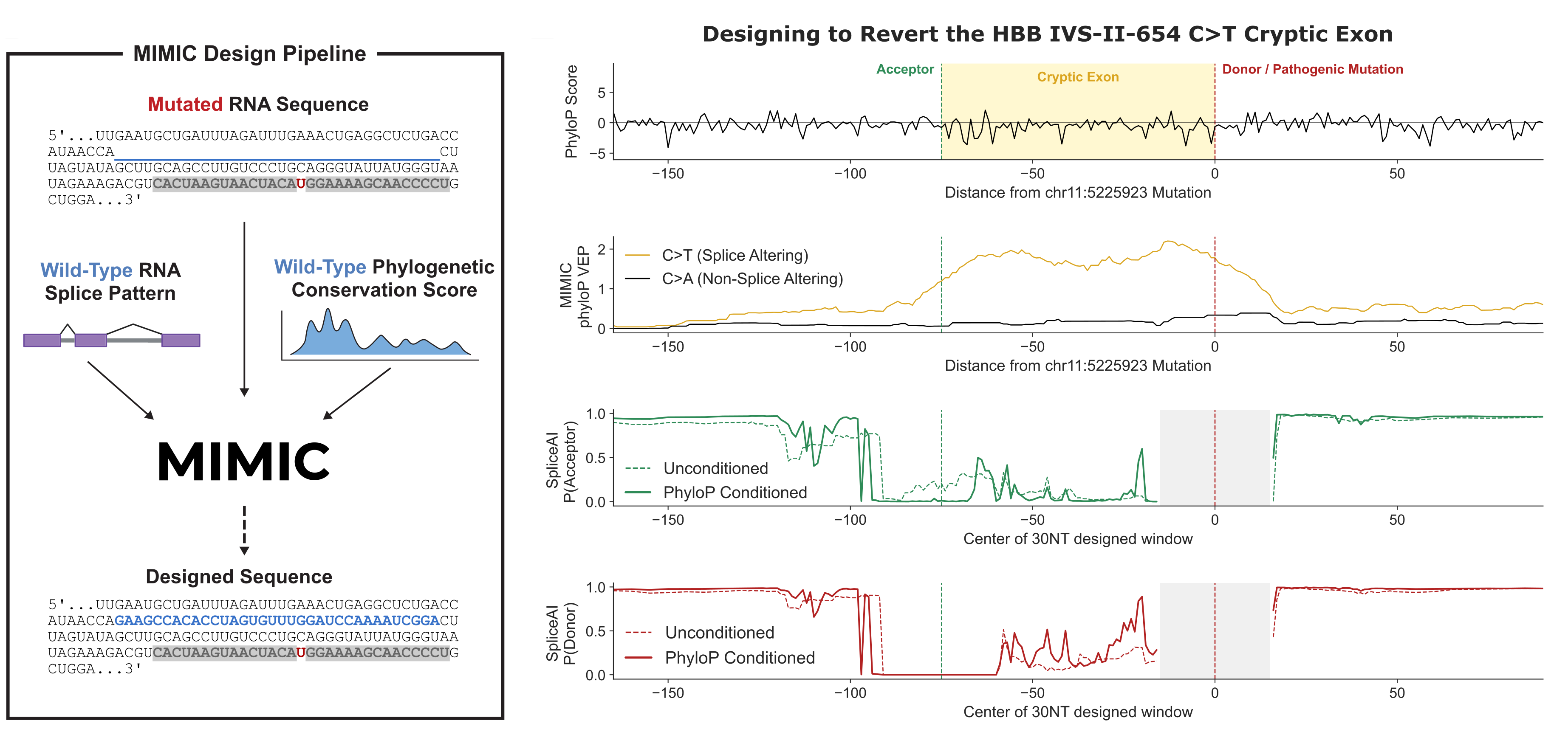The height and width of the screenshot is (746, 1568).
Task: Click the blue underline placeholder in mutated sequence
Action: coord(277,159)
